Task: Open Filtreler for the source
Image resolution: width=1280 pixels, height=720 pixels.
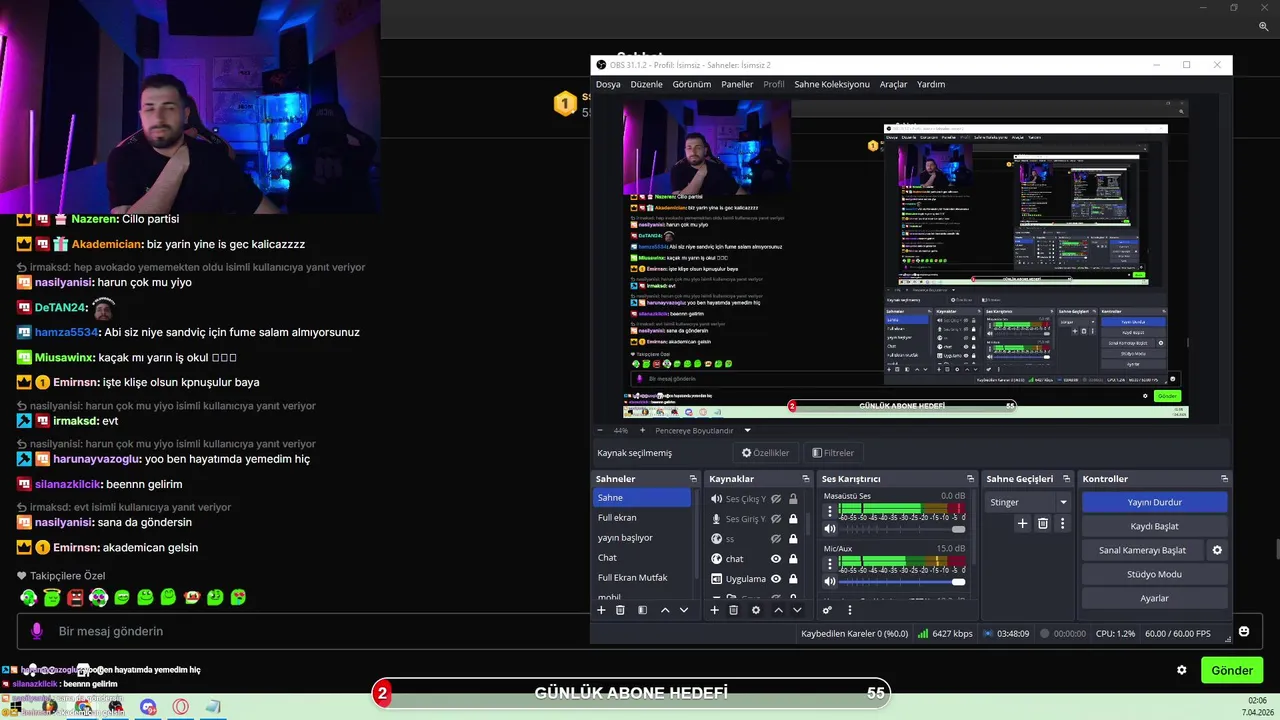Action: pos(833,453)
